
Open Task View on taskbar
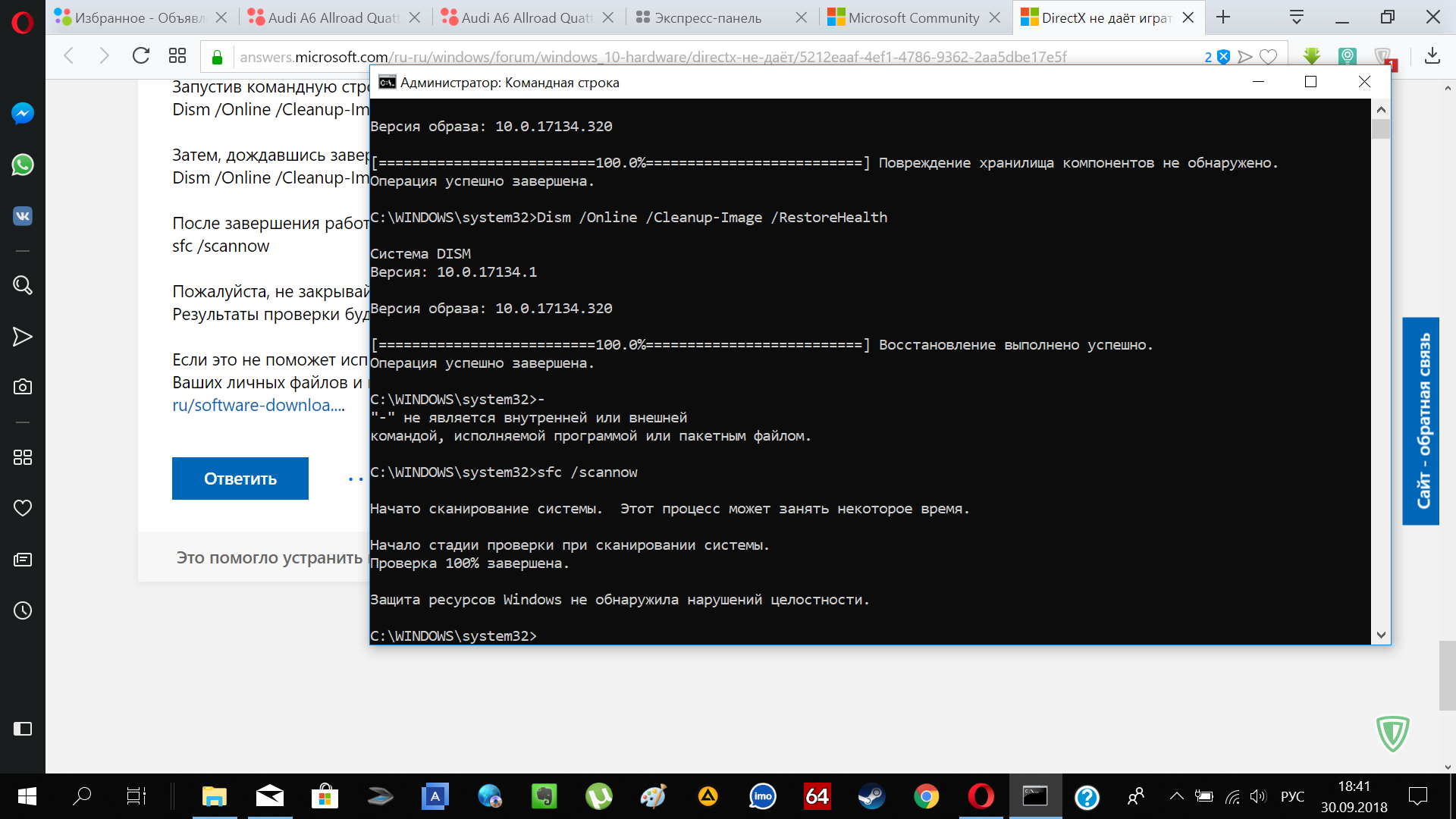point(136,796)
